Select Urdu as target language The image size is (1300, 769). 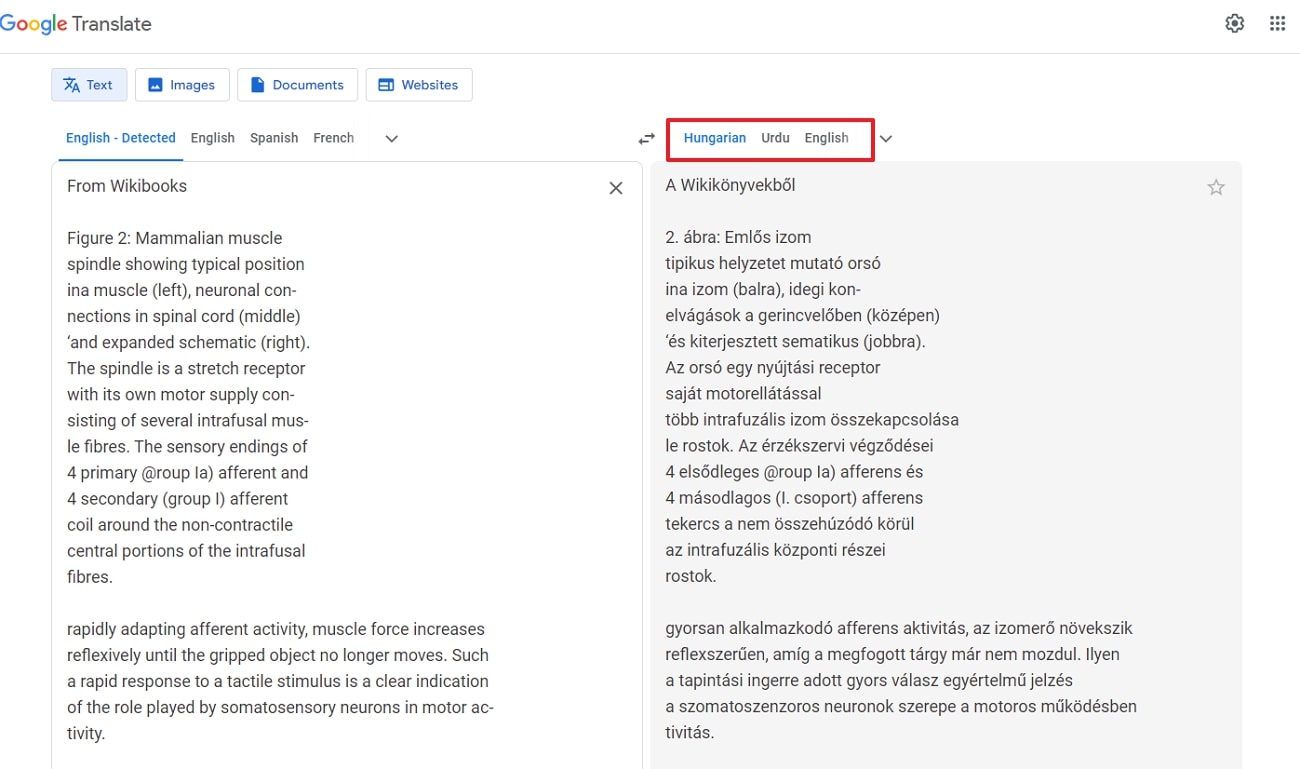pos(775,138)
